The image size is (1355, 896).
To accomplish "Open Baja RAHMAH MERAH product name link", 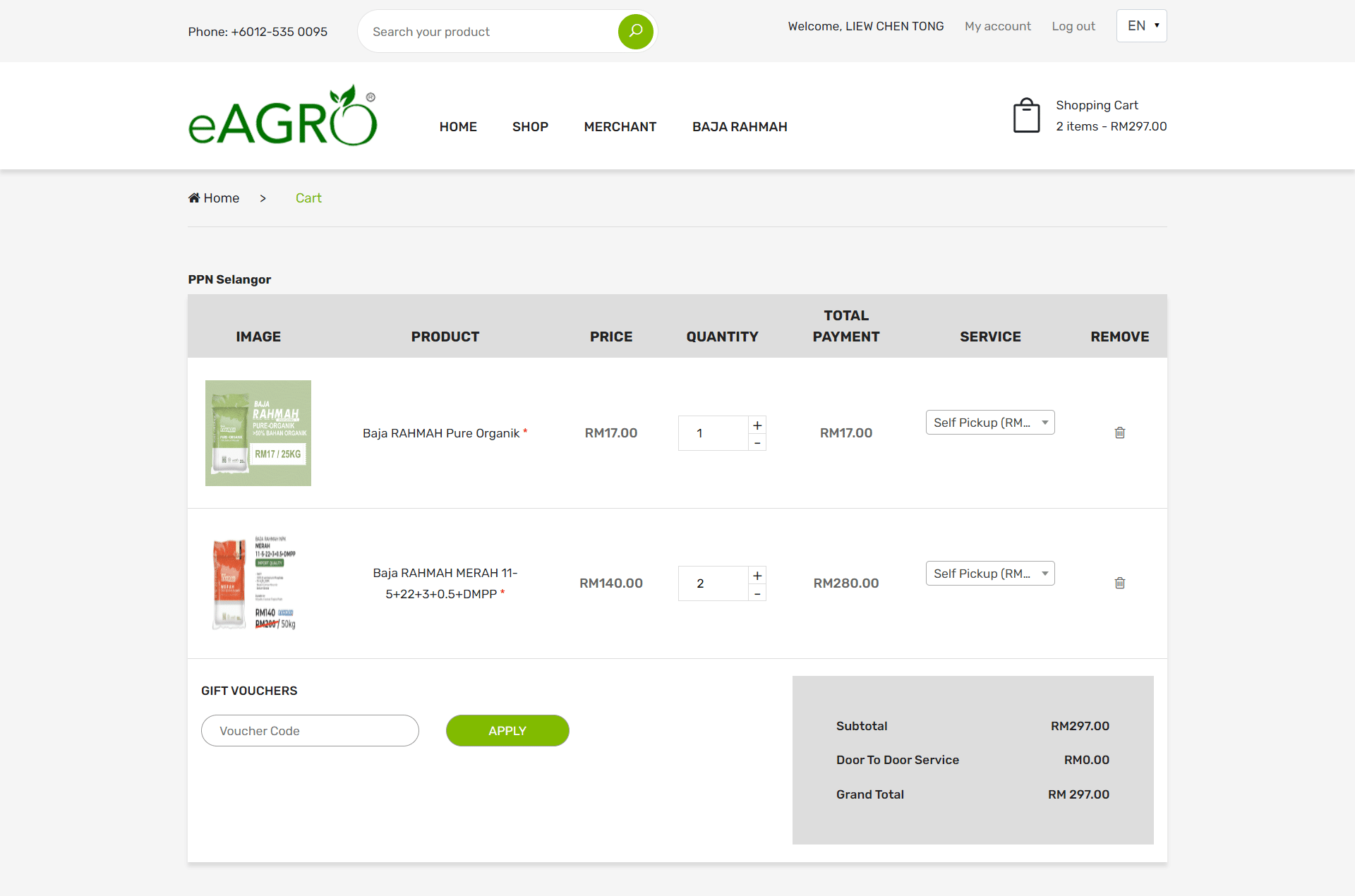I will [x=445, y=583].
